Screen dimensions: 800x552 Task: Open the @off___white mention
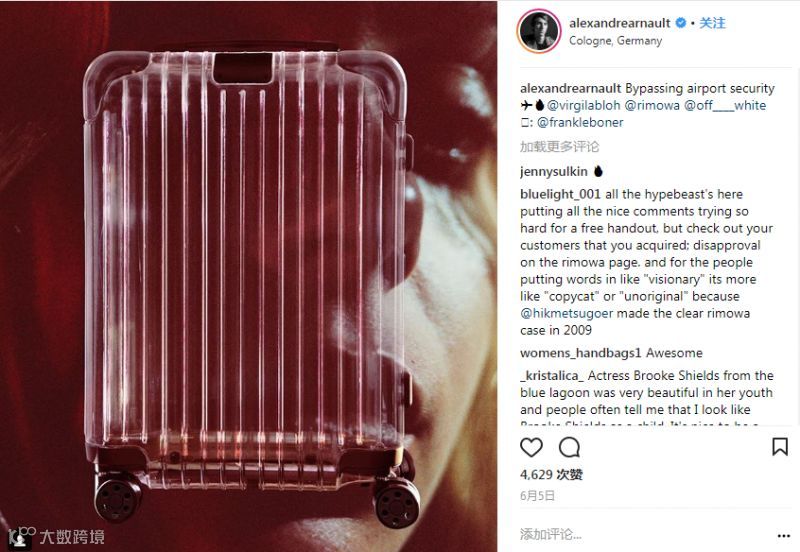725,106
